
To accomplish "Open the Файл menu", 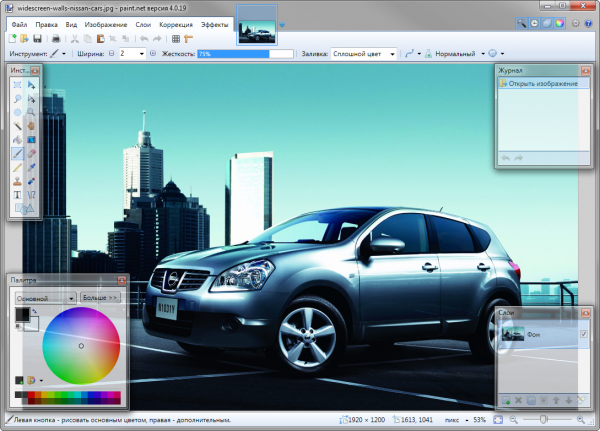I will pos(19,24).
